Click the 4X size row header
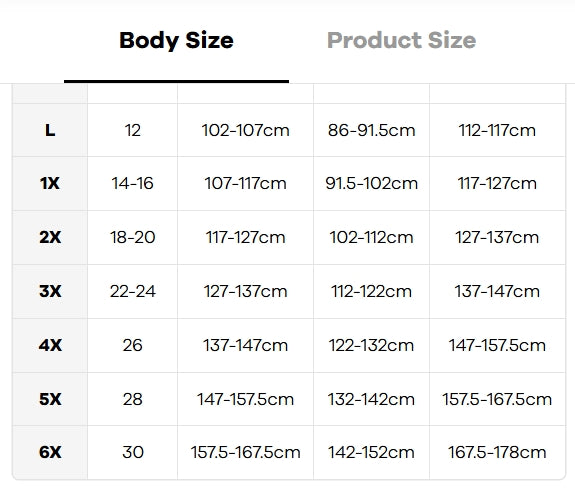 50,345
